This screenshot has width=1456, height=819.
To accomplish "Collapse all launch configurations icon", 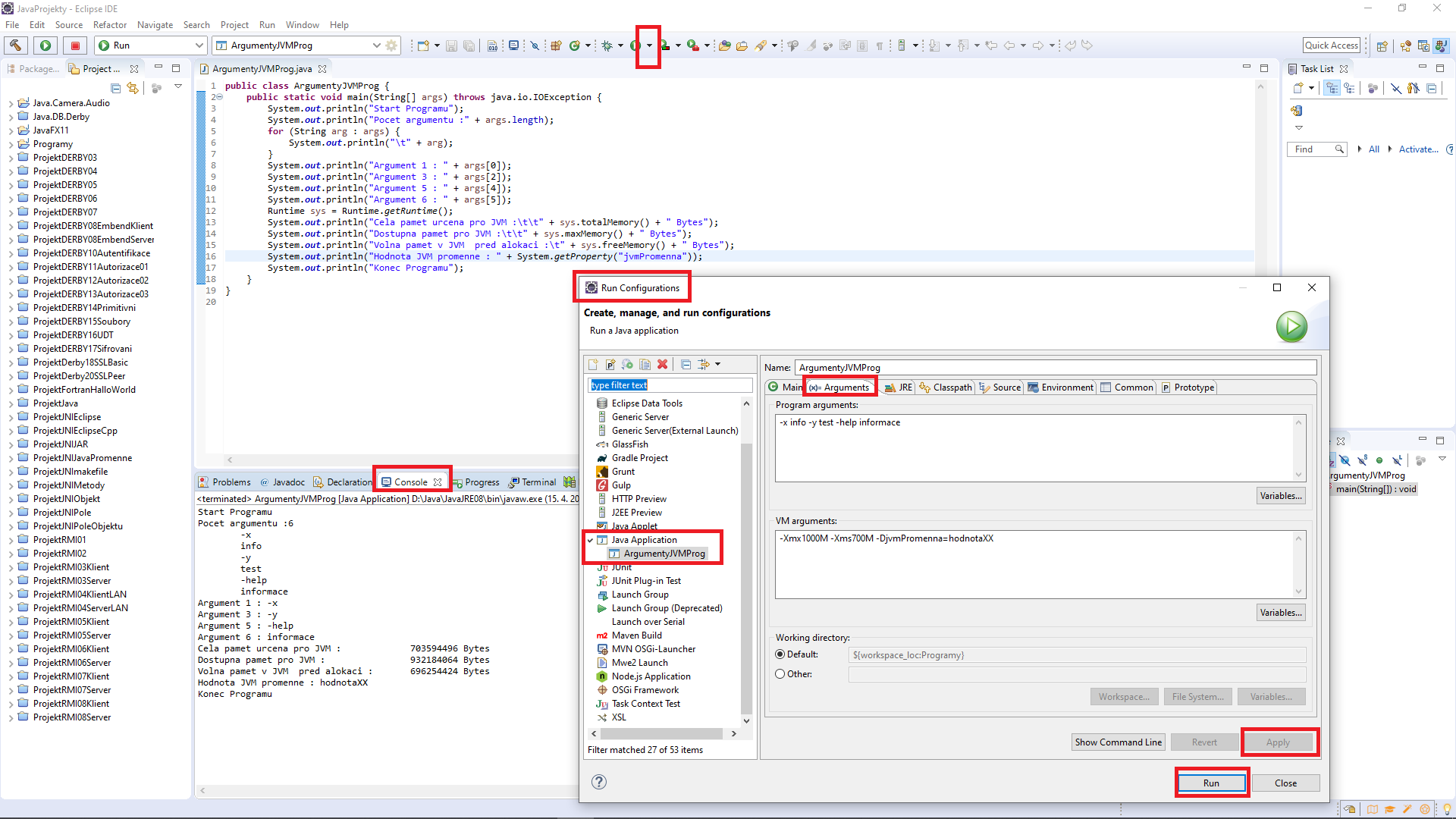I will coord(686,365).
